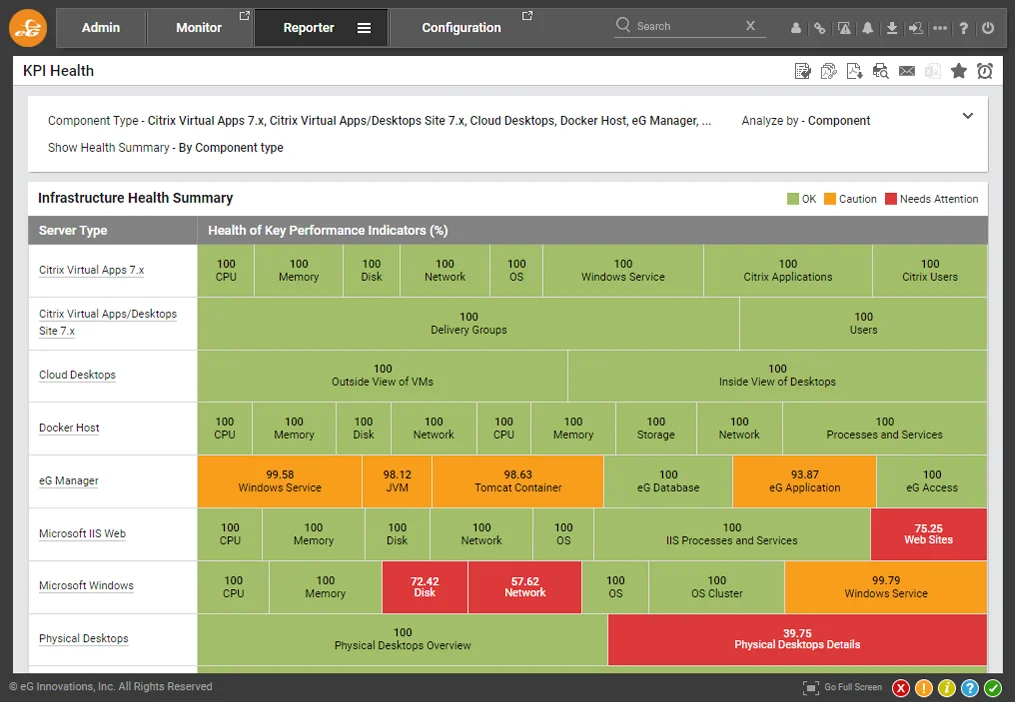Screen dimensions: 1015x702
Task: Click the 93.87 eG Application tile
Action: click(x=805, y=481)
